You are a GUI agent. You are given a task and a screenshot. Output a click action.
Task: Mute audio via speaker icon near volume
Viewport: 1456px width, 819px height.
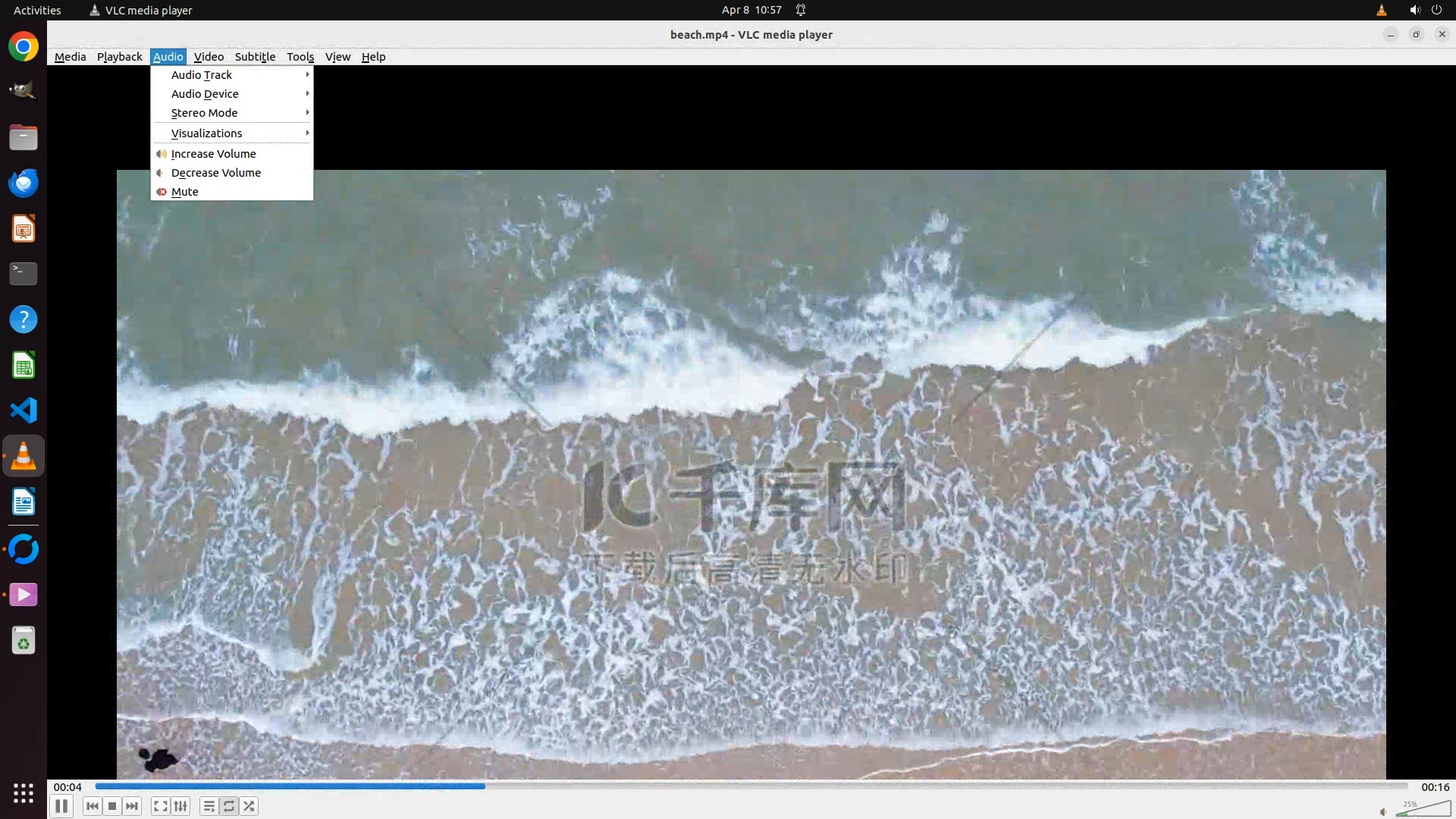(x=1383, y=811)
